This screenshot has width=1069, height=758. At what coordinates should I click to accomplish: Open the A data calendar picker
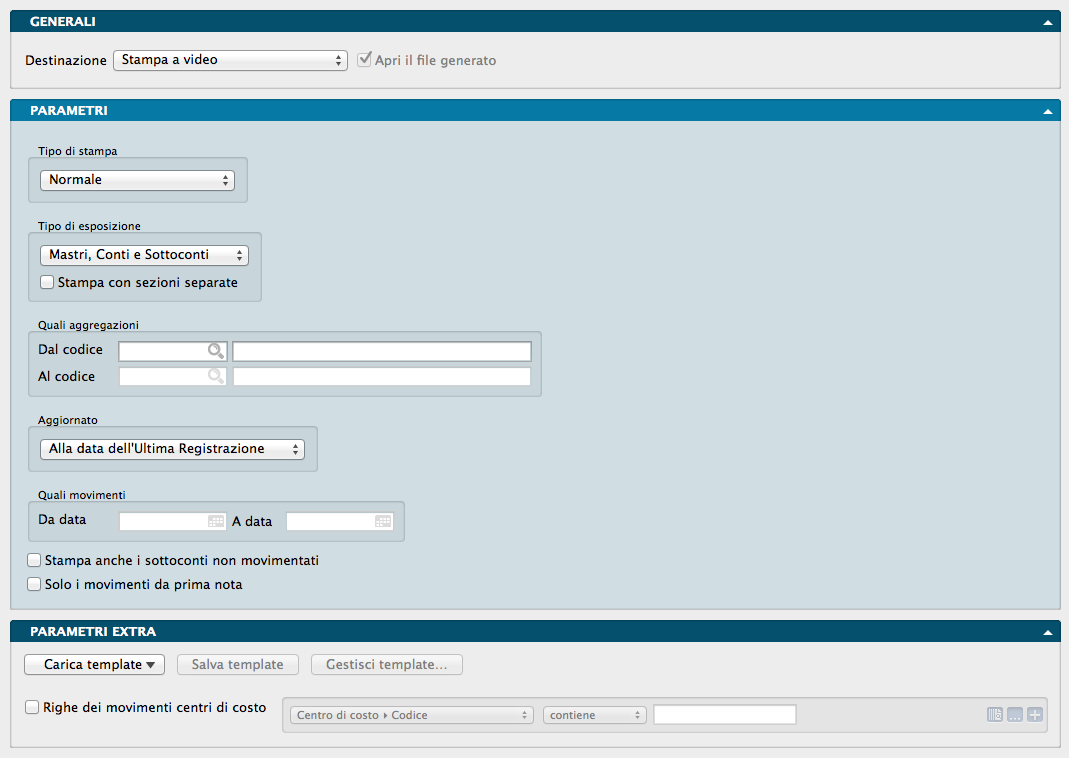click(x=383, y=521)
